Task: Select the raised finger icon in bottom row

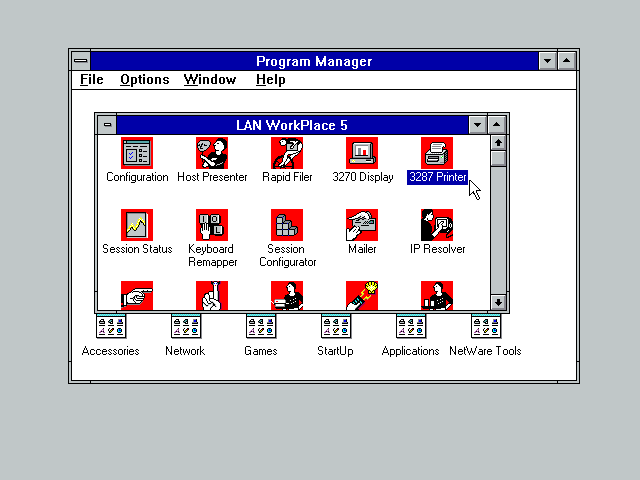Action: (212, 296)
